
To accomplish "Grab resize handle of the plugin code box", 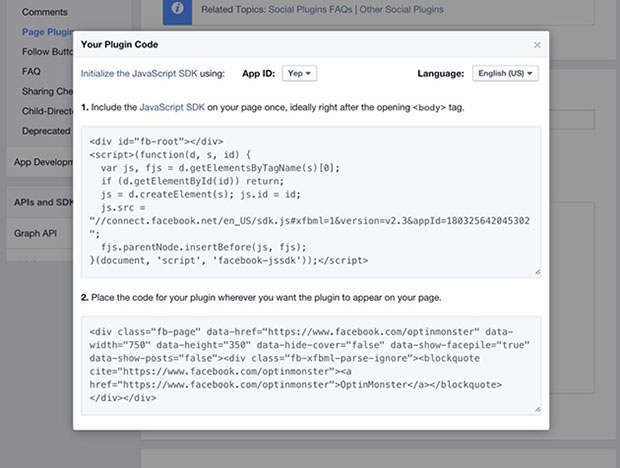I will click(538, 410).
